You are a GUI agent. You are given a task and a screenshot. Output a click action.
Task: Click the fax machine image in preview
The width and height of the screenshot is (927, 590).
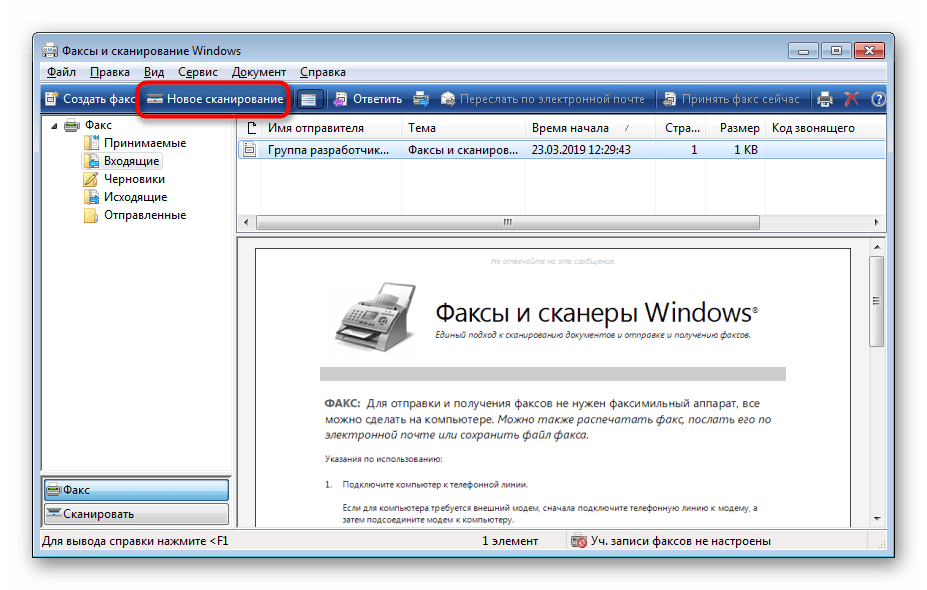[377, 316]
